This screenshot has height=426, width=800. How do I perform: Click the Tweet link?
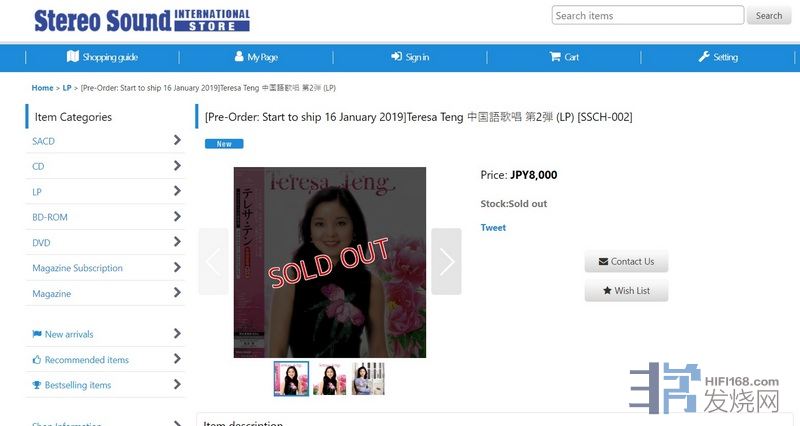pyautogui.click(x=493, y=228)
